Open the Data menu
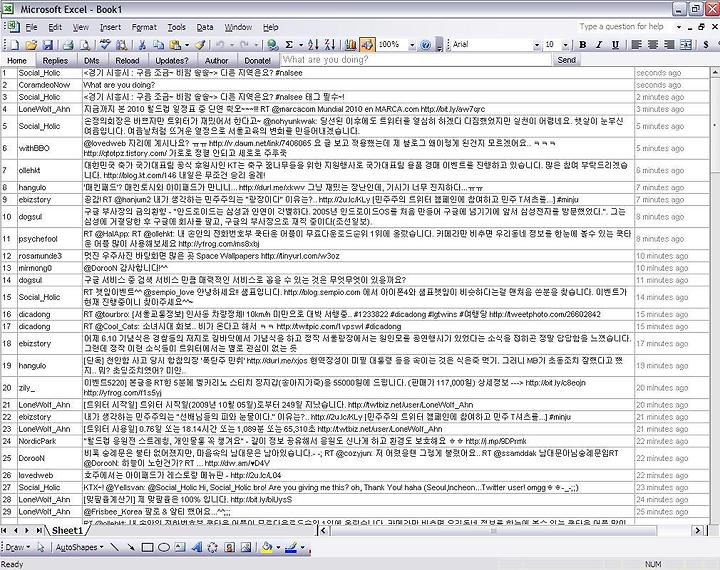The image size is (720, 570). pyautogui.click(x=205, y=27)
